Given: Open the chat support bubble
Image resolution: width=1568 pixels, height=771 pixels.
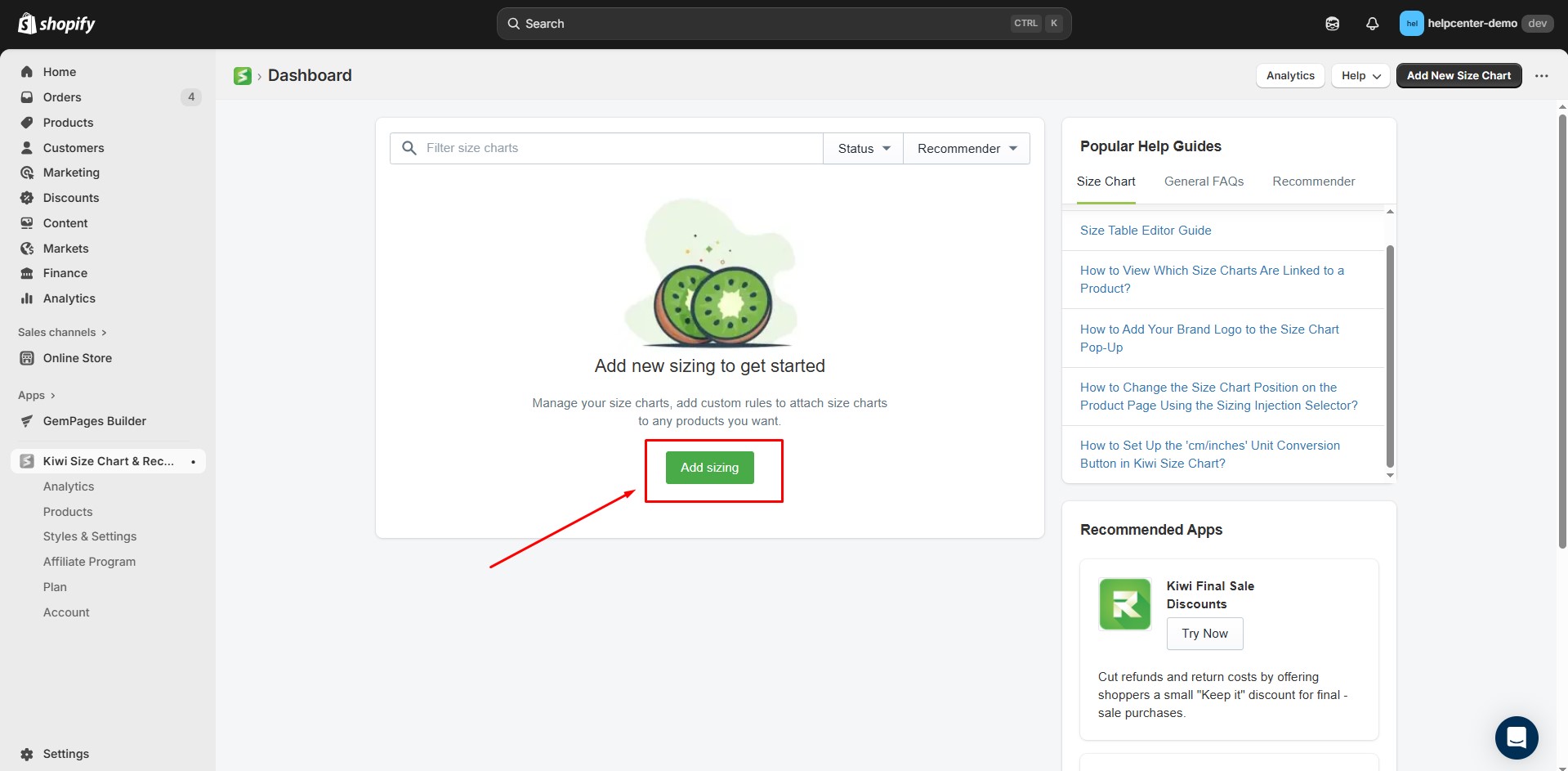Looking at the screenshot, I should [1517, 737].
